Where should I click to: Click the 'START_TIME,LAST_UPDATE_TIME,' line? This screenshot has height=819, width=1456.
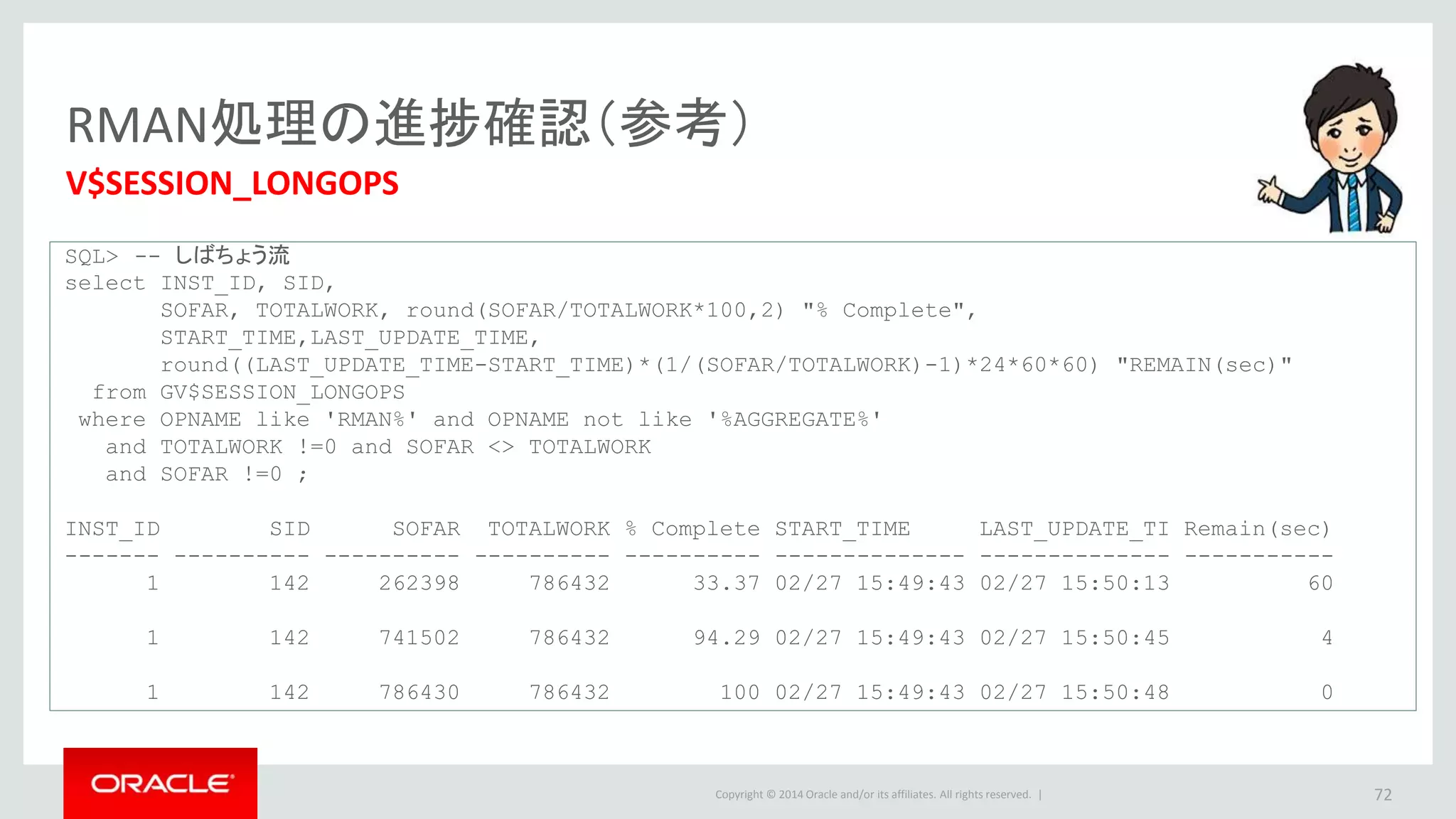tap(350, 338)
